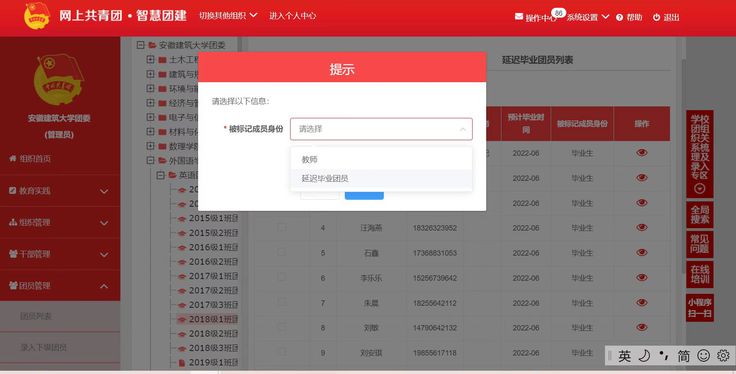Expand the 土木工 tree node plus box
This screenshot has width=736, height=374.
coord(150,60)
